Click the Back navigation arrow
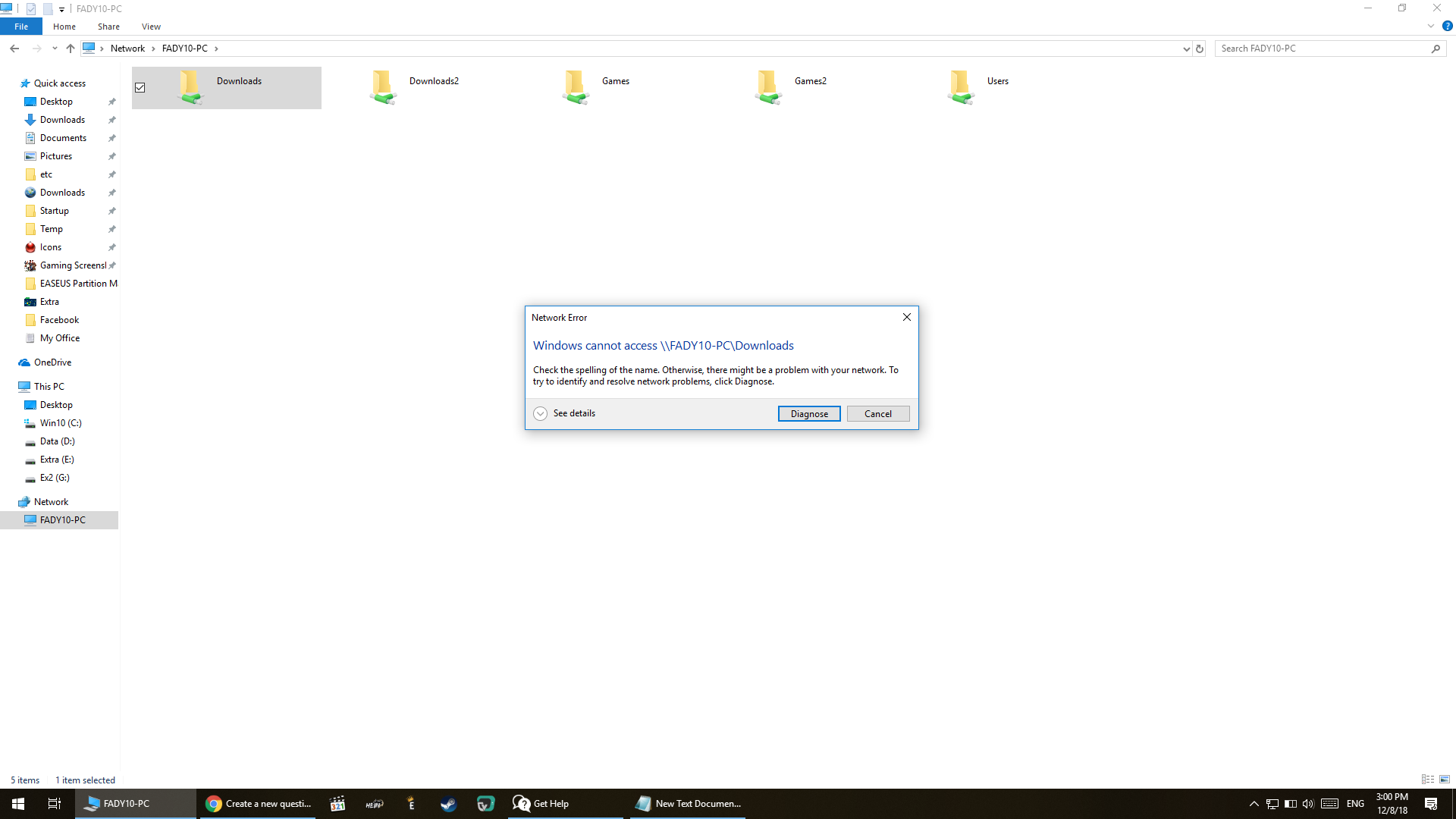The image size is (1456, 819). pyautogui.click(x=14, y=49)
